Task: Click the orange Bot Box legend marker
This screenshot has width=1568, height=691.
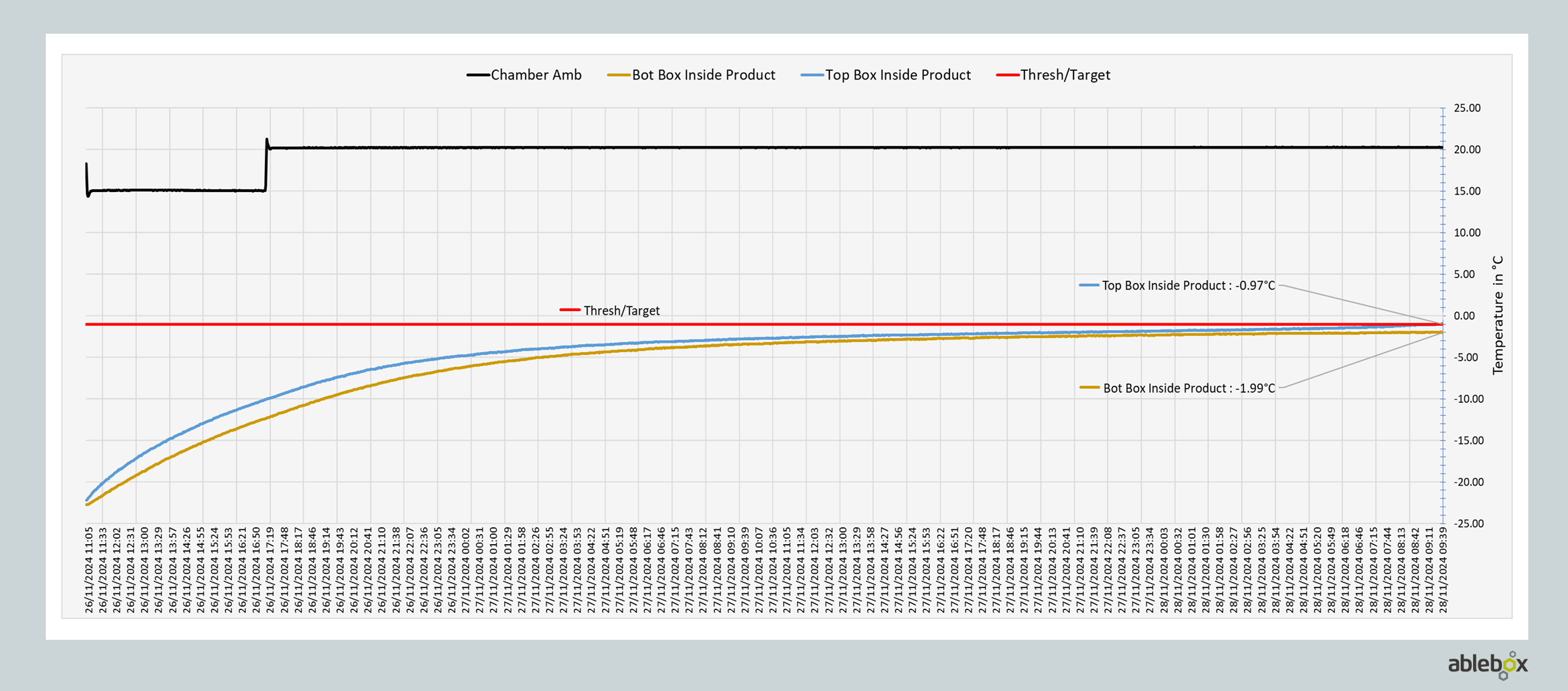Action: 618,75
